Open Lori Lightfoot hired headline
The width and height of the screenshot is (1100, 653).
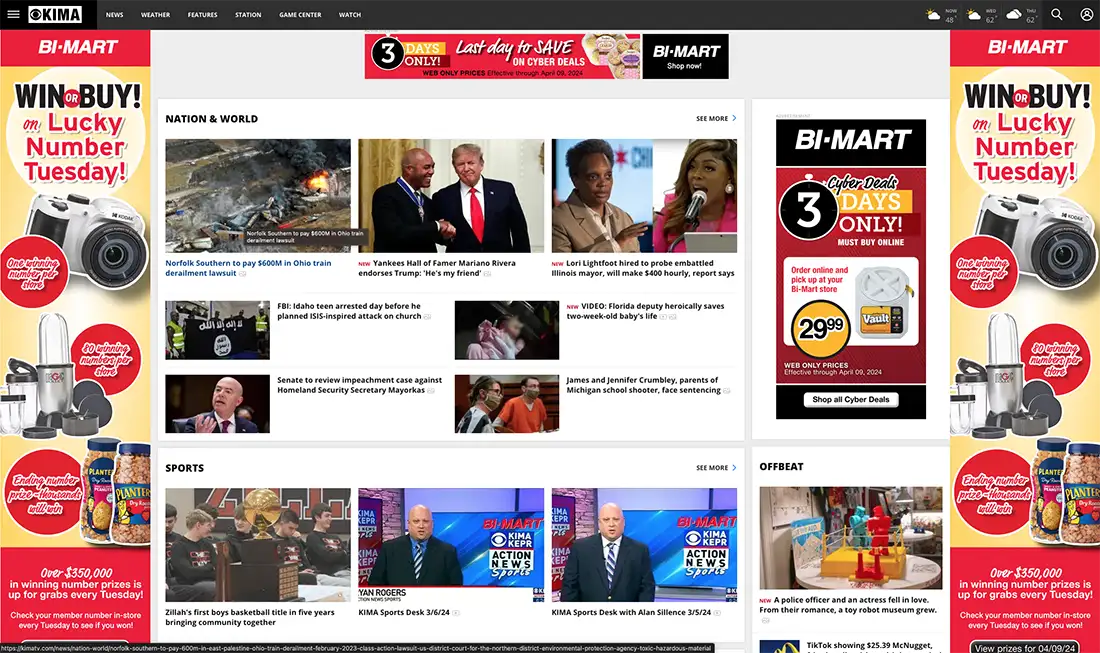(x=643, y=268)
